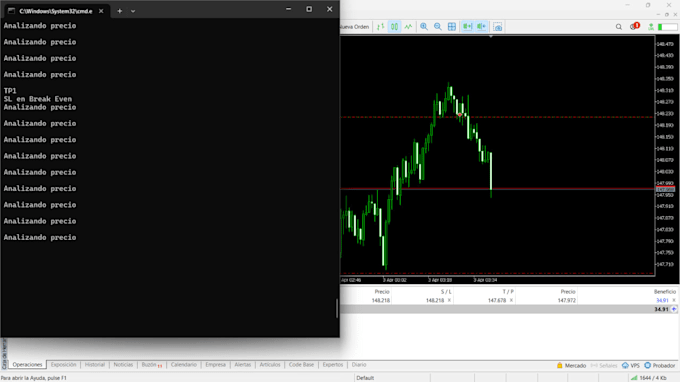Select bar chart display in MetaTrader toolbar
The height and width of the screenshot is (382, 680).
380,27
